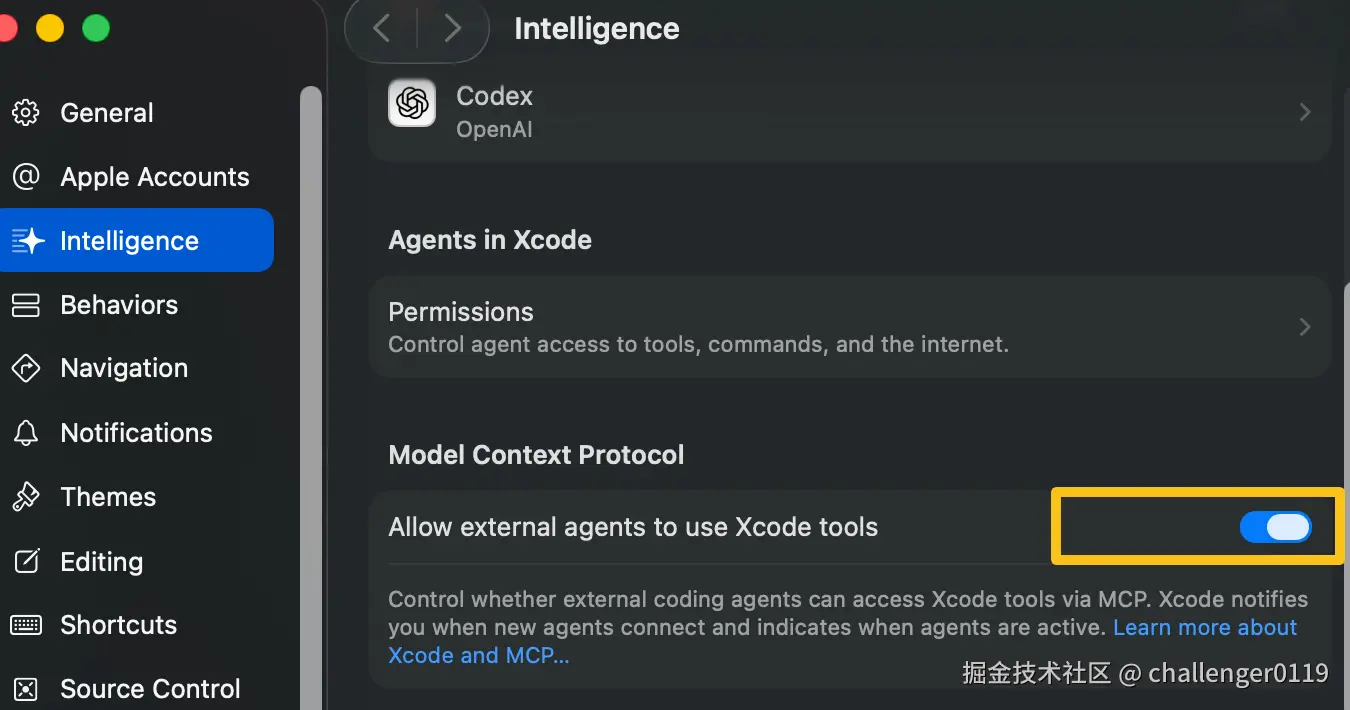Expand the Codex row chevron

click(1304, 112)
